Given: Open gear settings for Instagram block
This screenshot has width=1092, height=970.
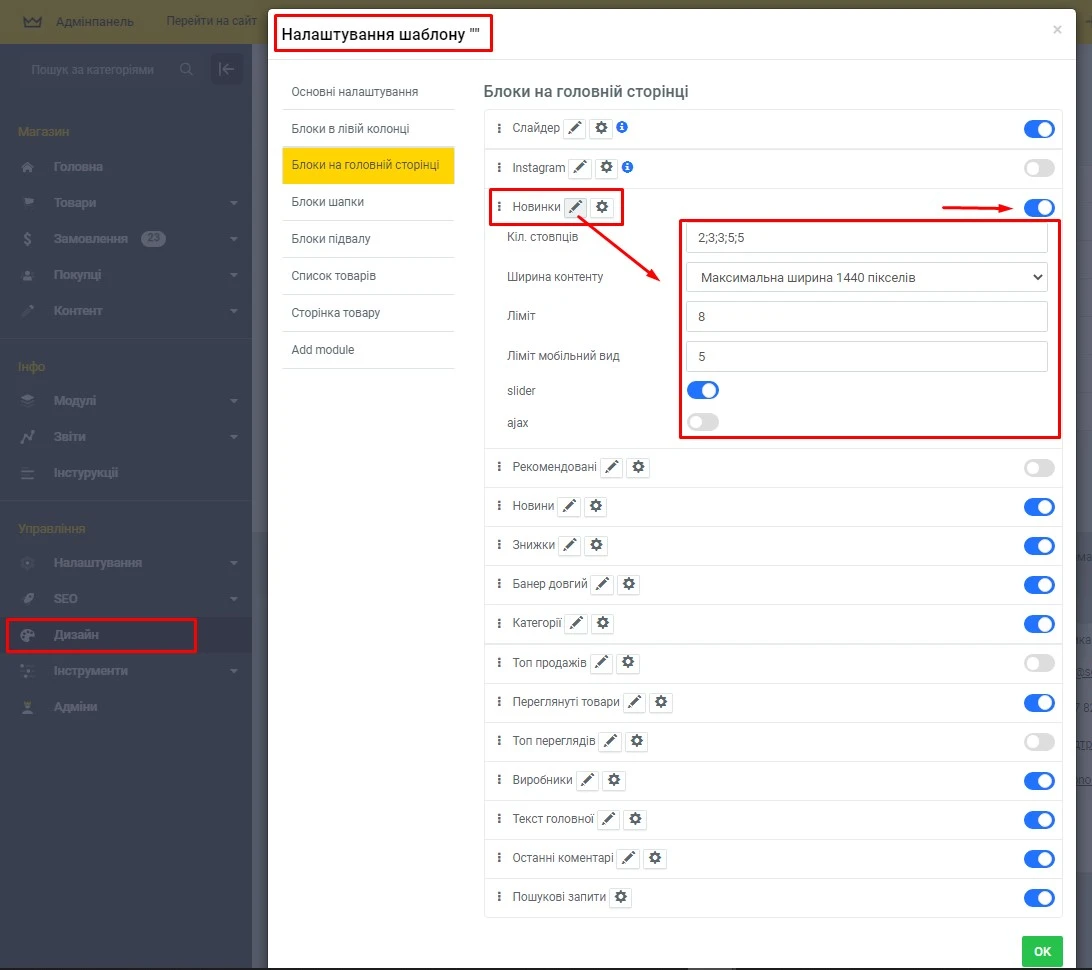Looking at the screenshot, I should click(606, 167).
